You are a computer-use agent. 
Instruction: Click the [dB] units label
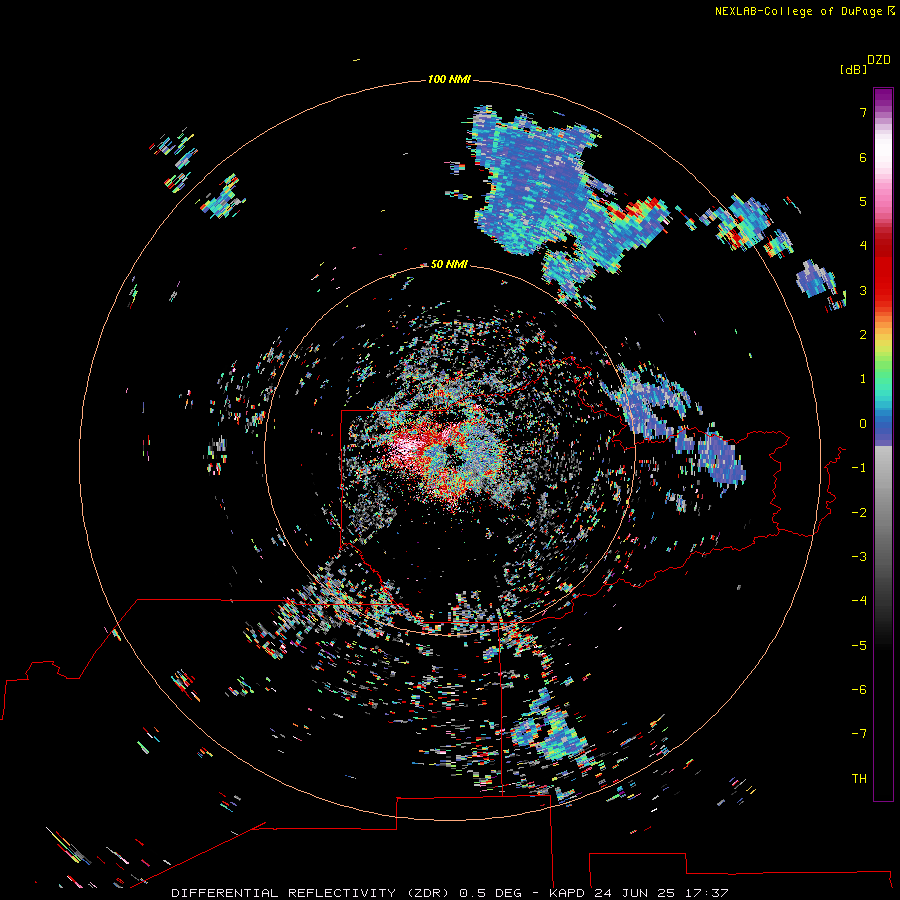[x=854, y=69]
